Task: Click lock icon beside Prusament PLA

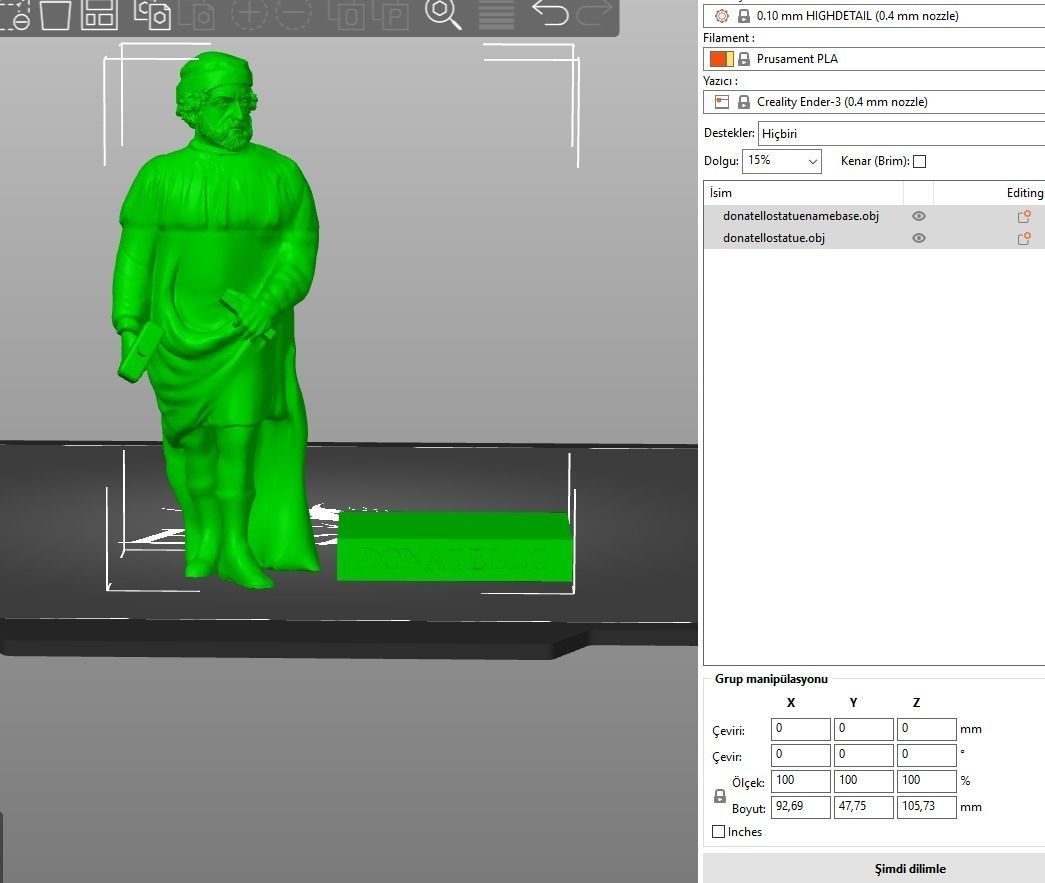Action: pos(744,59)
